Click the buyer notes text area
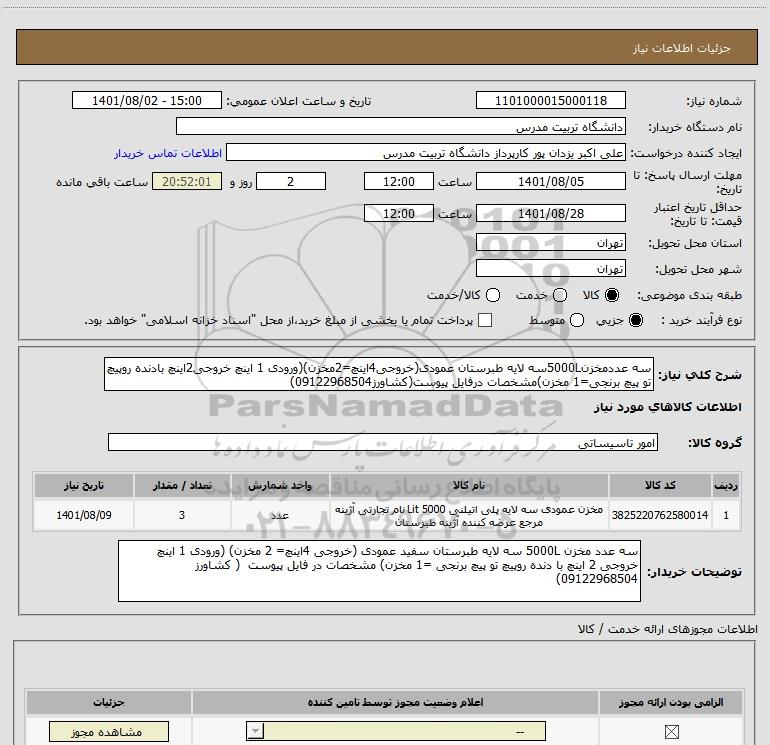 coord(379,571)
